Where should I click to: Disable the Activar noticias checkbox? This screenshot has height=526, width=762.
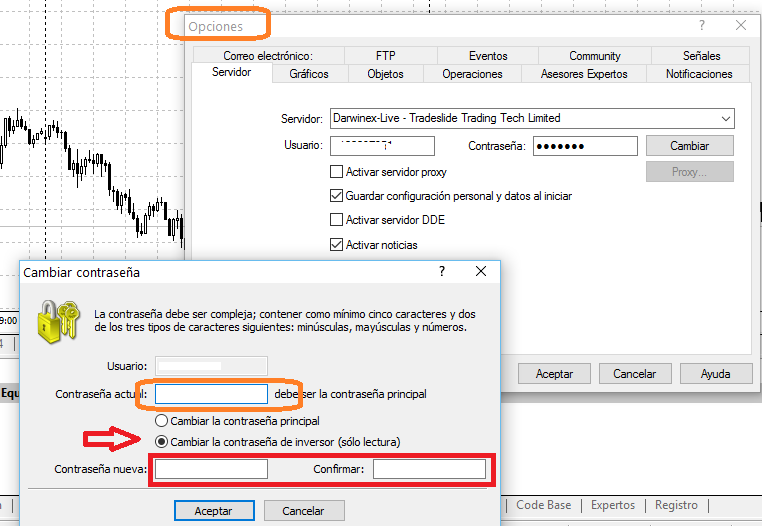337,244
